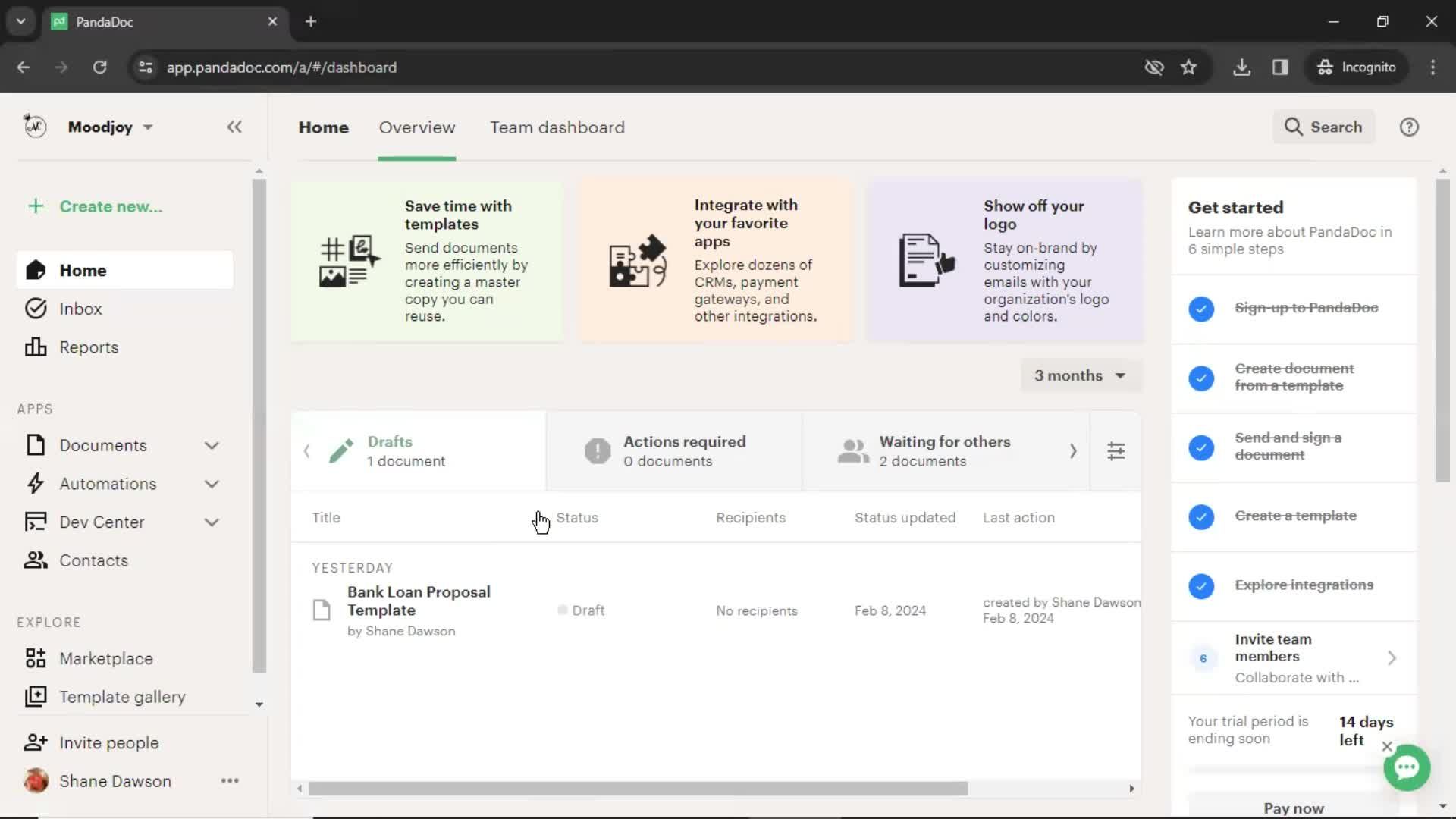Click the Automations app icon

point(36,483)
